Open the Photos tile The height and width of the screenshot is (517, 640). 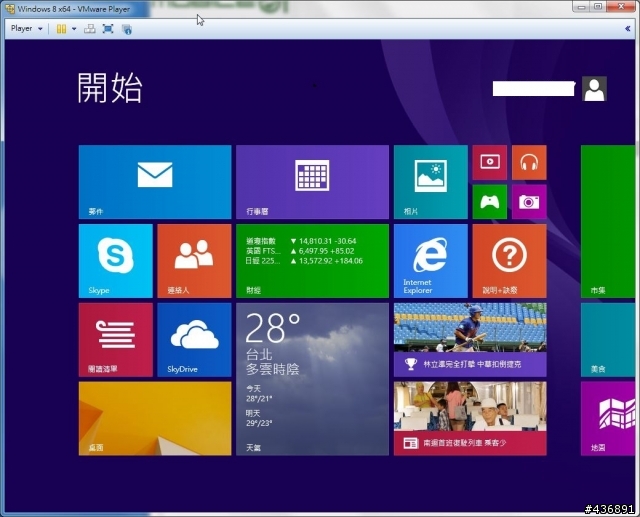pos(431,182)
